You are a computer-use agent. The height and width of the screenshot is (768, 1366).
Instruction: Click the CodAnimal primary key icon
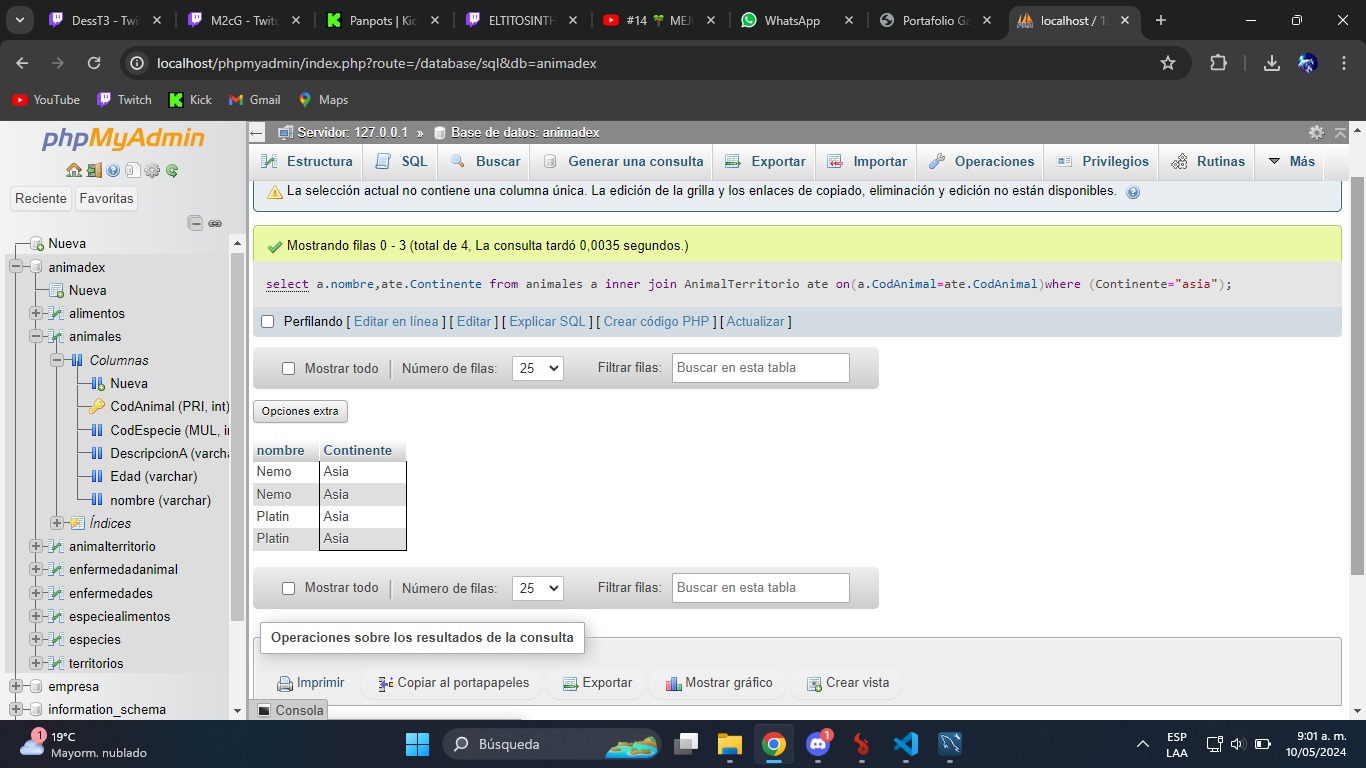[x=97, y=406]
